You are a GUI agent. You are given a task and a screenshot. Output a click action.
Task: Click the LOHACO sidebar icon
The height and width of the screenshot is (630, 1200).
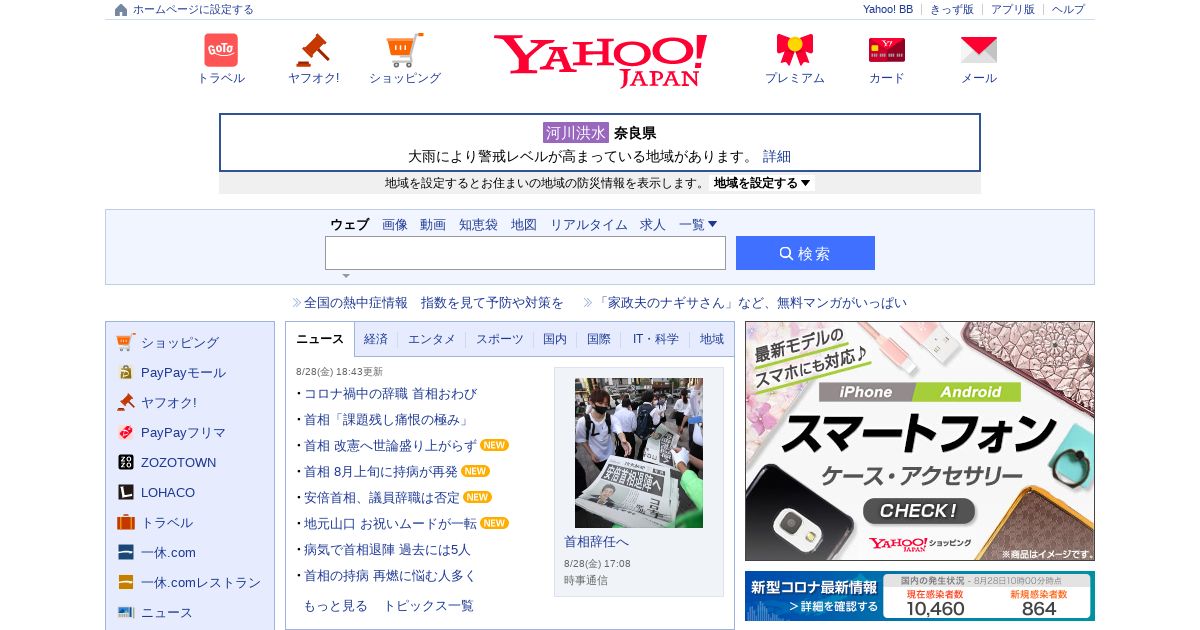click(x=126, y=492)
